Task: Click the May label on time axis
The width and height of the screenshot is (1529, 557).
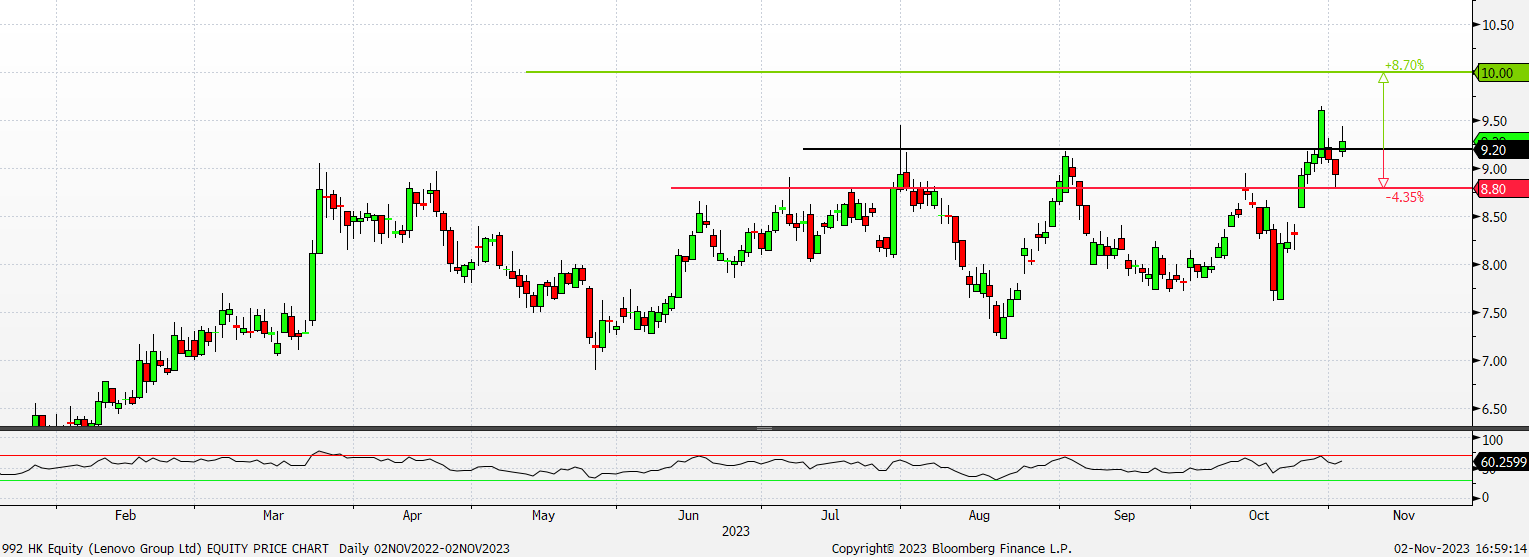Action: tap(543, 516)
